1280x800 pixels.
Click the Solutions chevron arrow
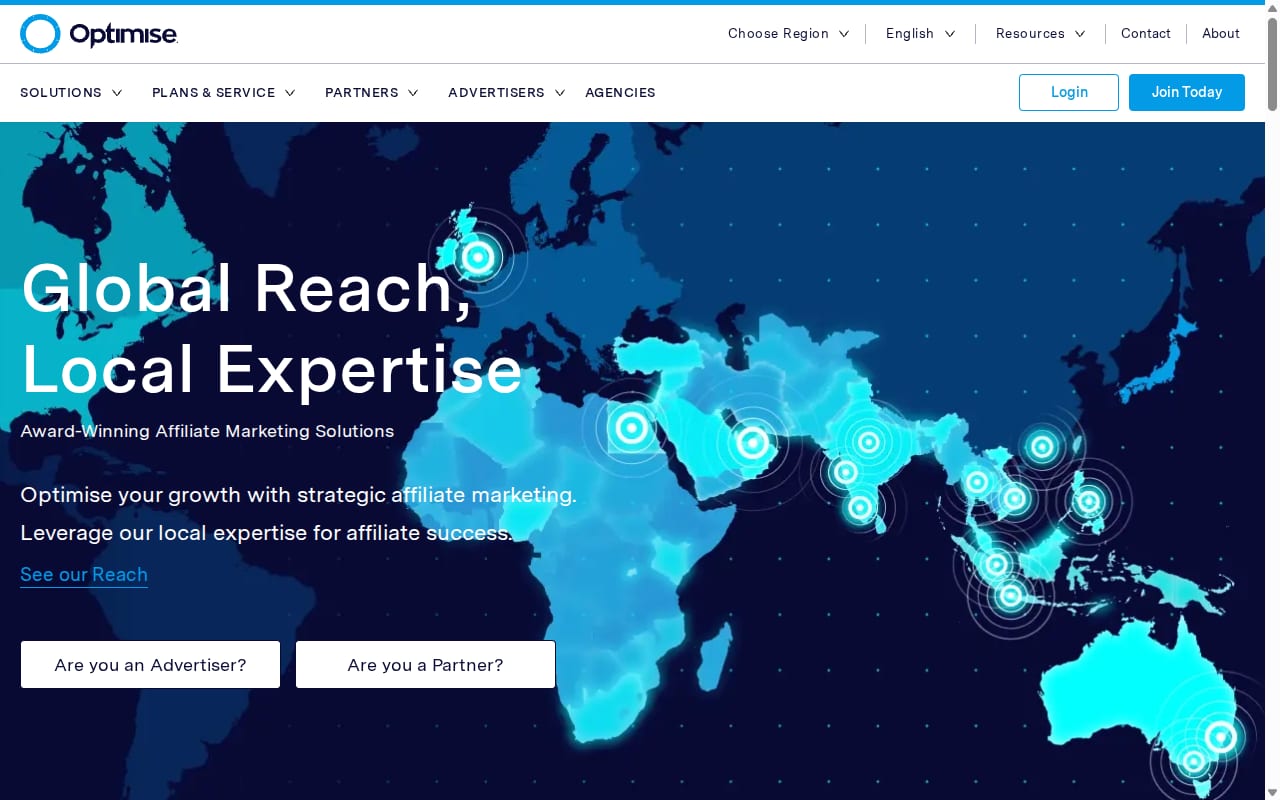pyautogui.click(x=117, y=93)
